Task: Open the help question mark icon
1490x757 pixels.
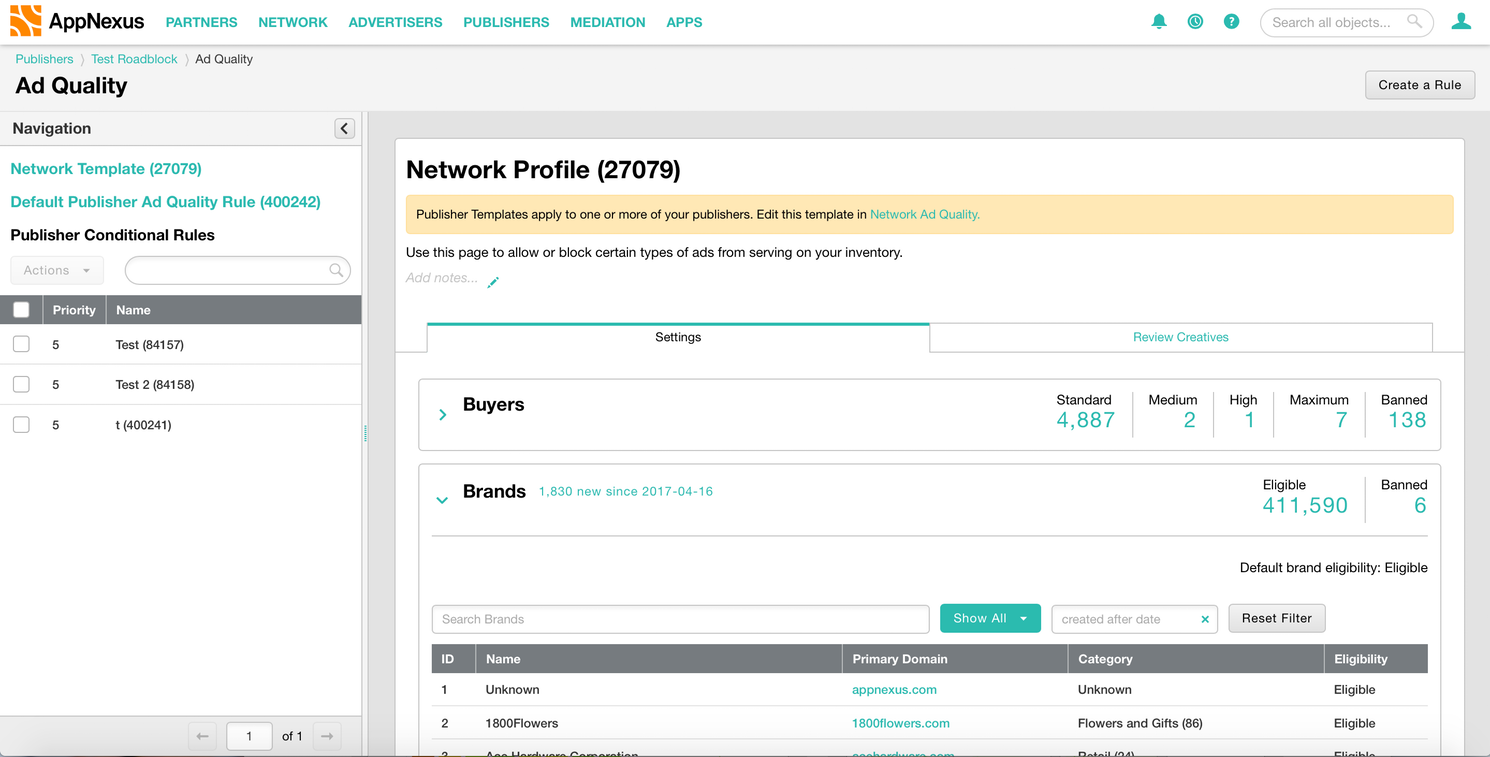Action: tap(1231, 21)
